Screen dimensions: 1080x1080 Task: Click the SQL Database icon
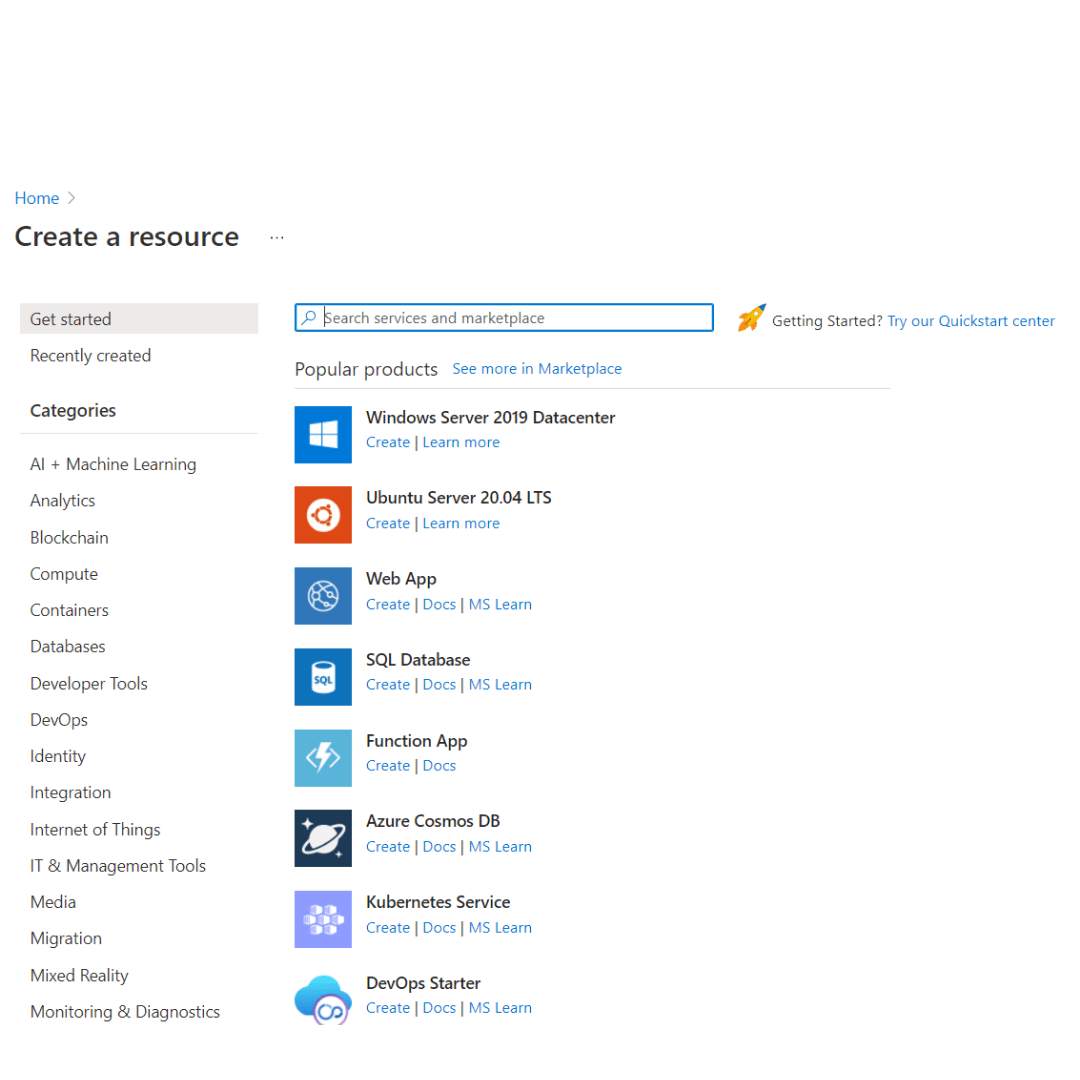coord(323,677)
